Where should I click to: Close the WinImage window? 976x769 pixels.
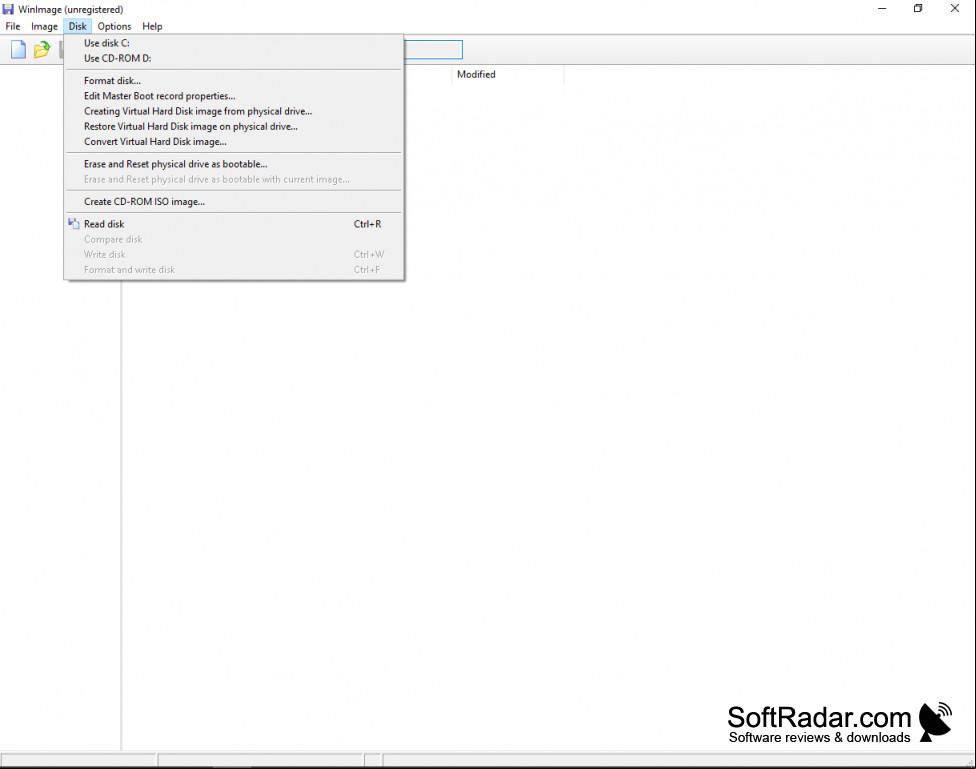pos(955,9)
